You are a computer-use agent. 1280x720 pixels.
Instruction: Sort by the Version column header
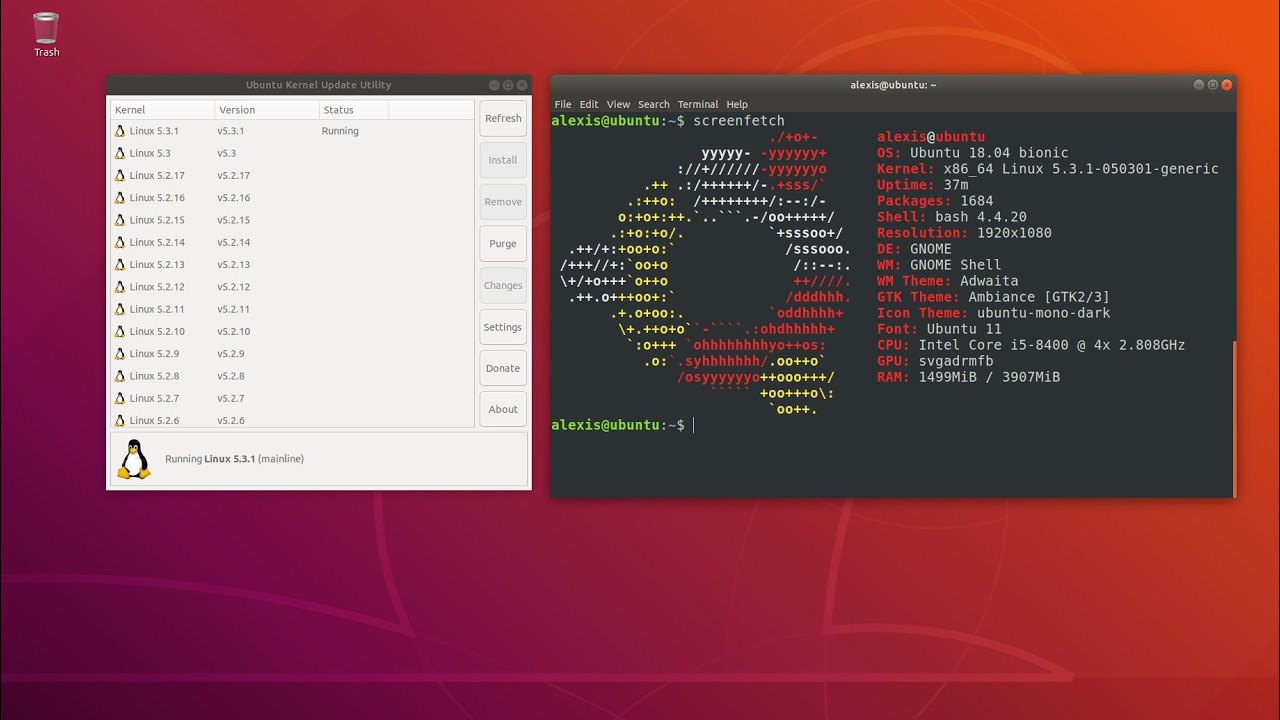(267, 110)
